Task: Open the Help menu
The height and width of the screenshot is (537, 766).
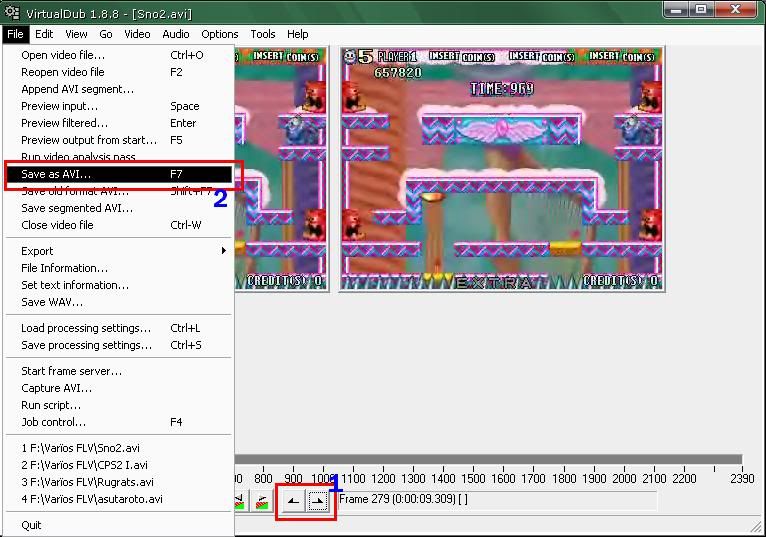Action: click(x=298, y=34)
